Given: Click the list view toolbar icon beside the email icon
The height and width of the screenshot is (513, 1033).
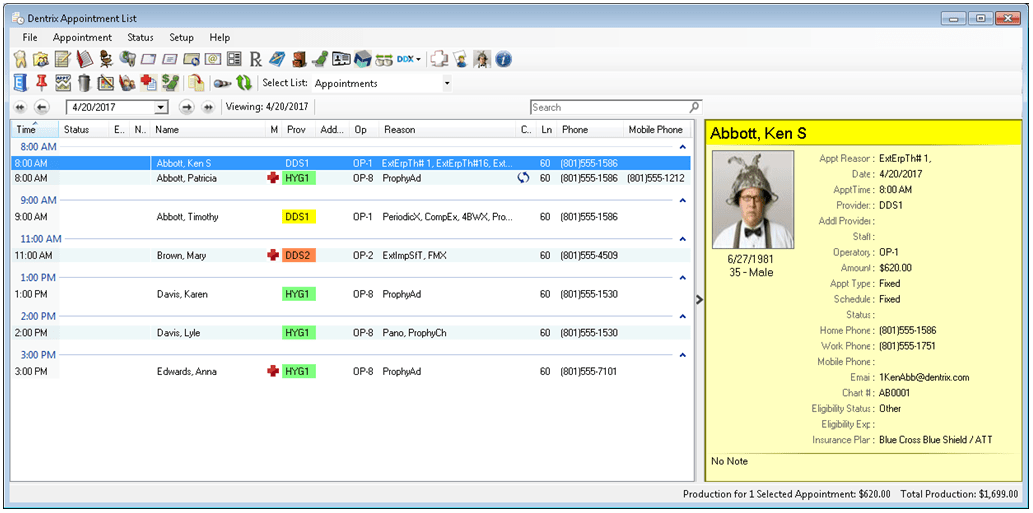Looking at the screenshot, I should [x=234, y=59].
